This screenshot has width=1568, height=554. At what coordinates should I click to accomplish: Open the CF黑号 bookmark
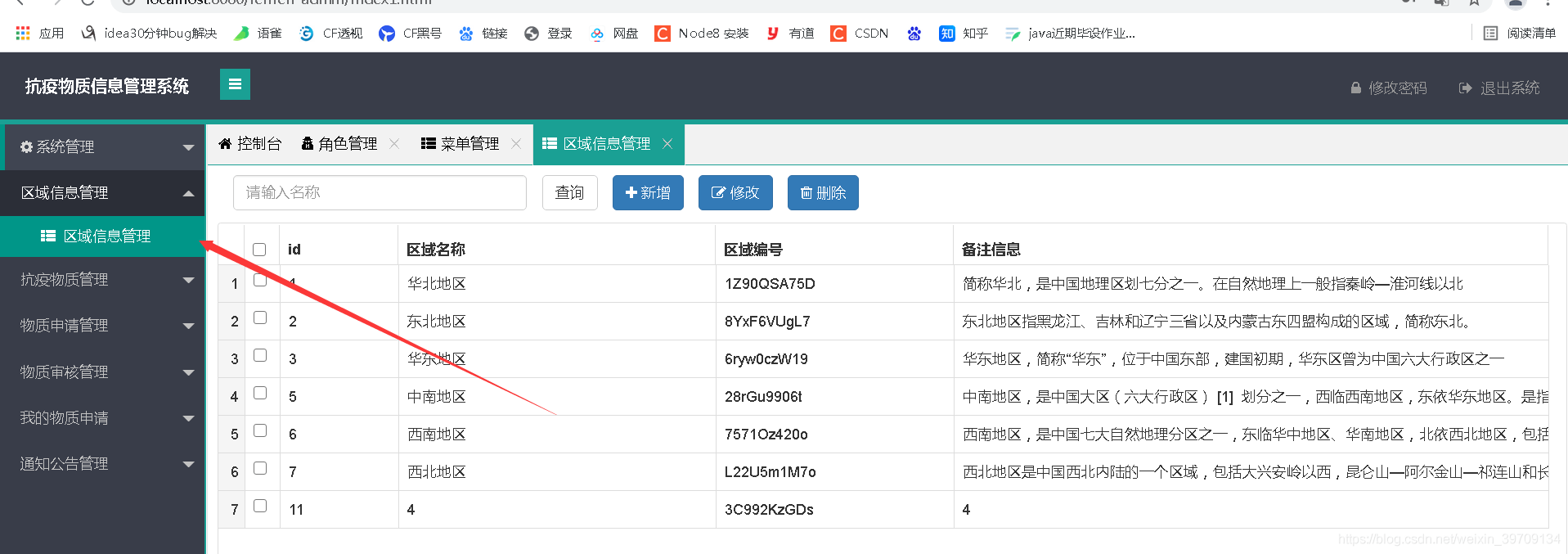point(411,34)
